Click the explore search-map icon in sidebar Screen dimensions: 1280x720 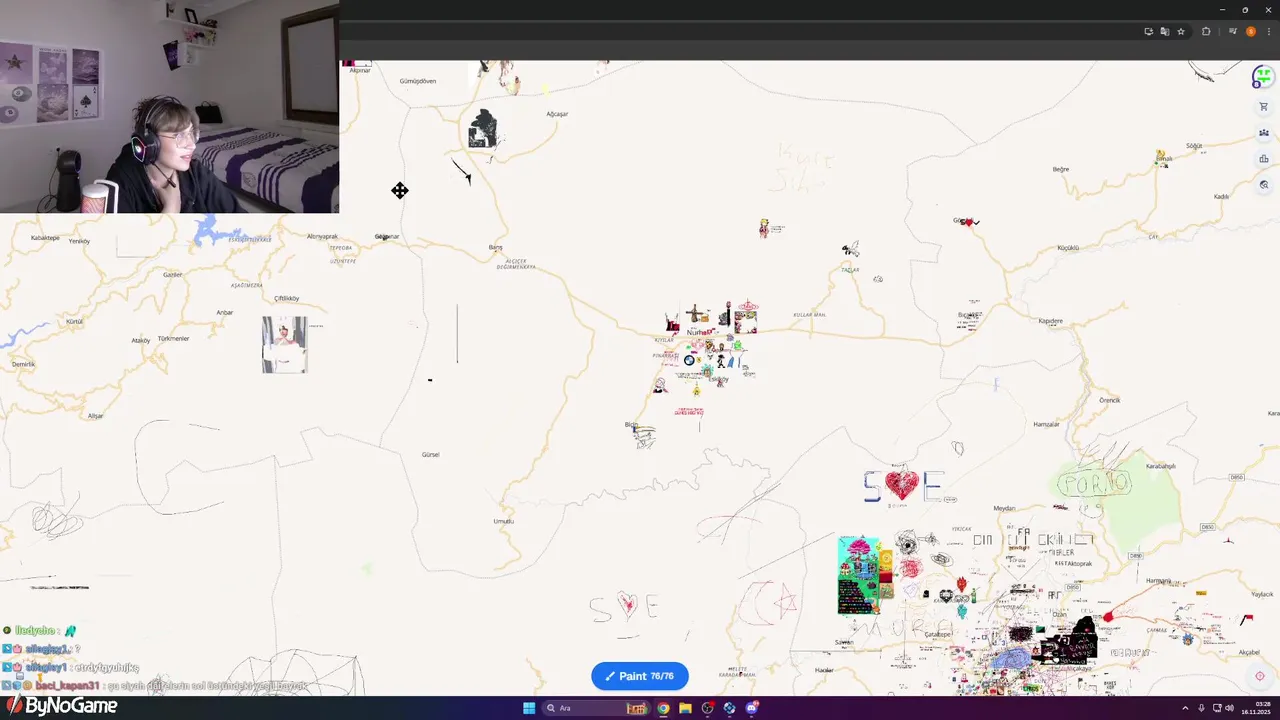(x=1264, y=185)
